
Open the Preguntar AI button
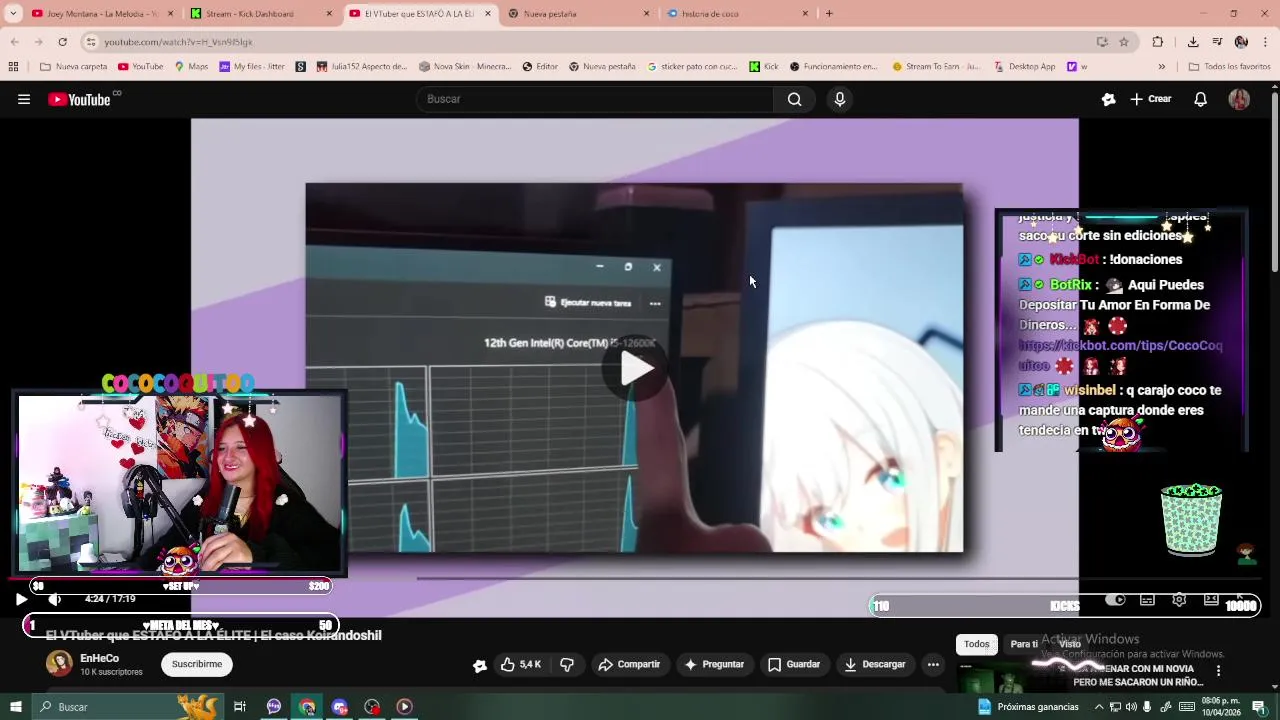pyautogui.click(x=714, y=664)
